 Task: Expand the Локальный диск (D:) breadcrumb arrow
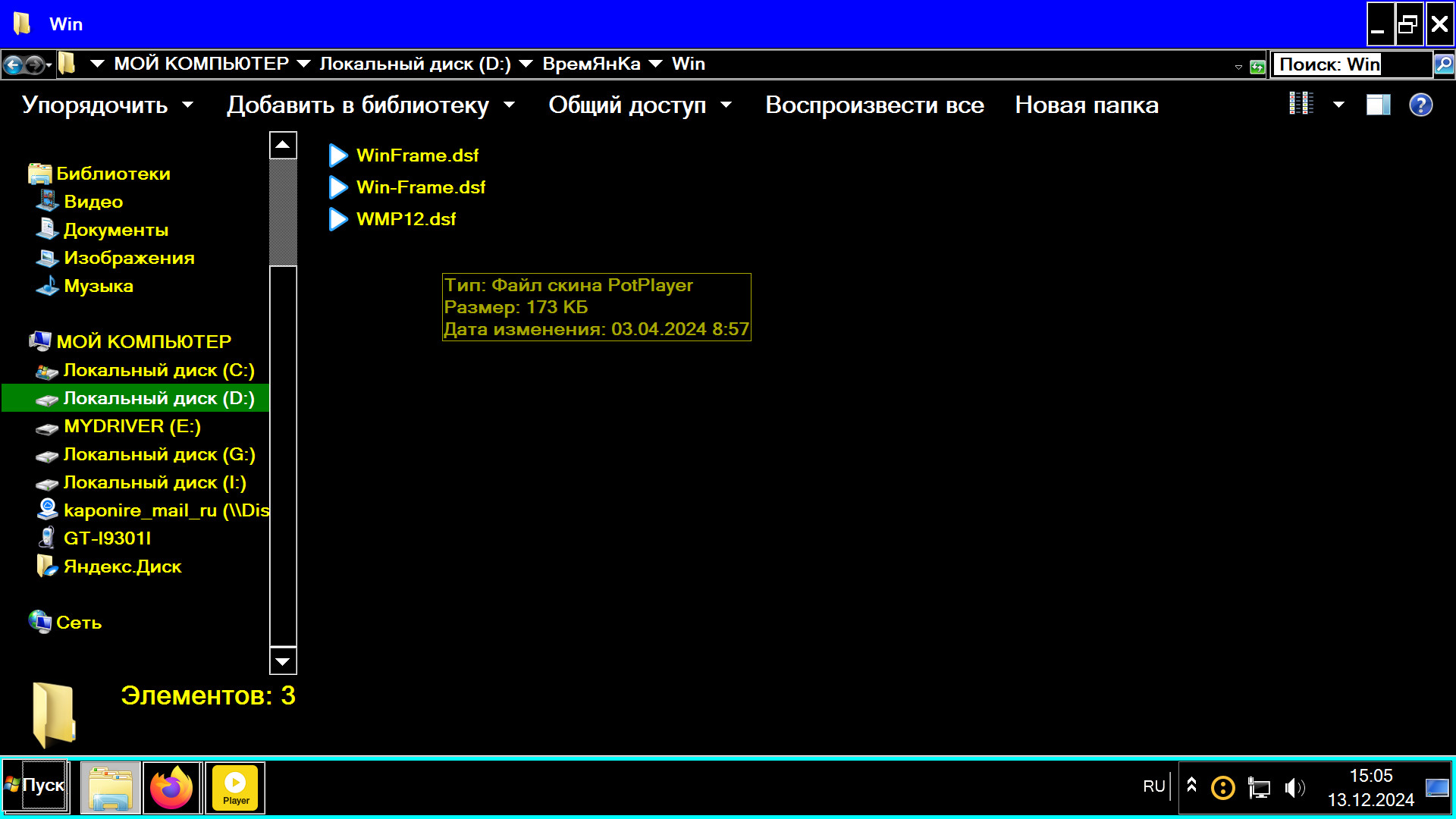point(526,64)
